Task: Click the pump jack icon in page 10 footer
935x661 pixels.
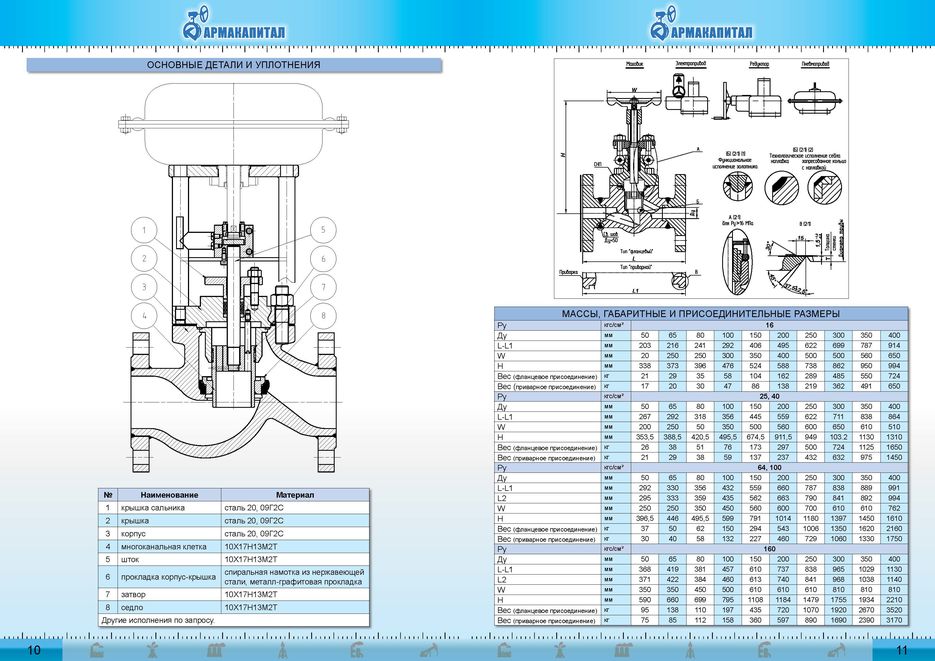Action: (428, 650)
